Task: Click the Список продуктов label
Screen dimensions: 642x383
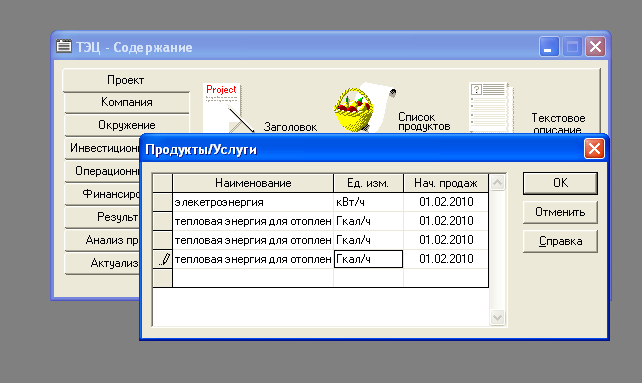Action: [x=424, y=122]
